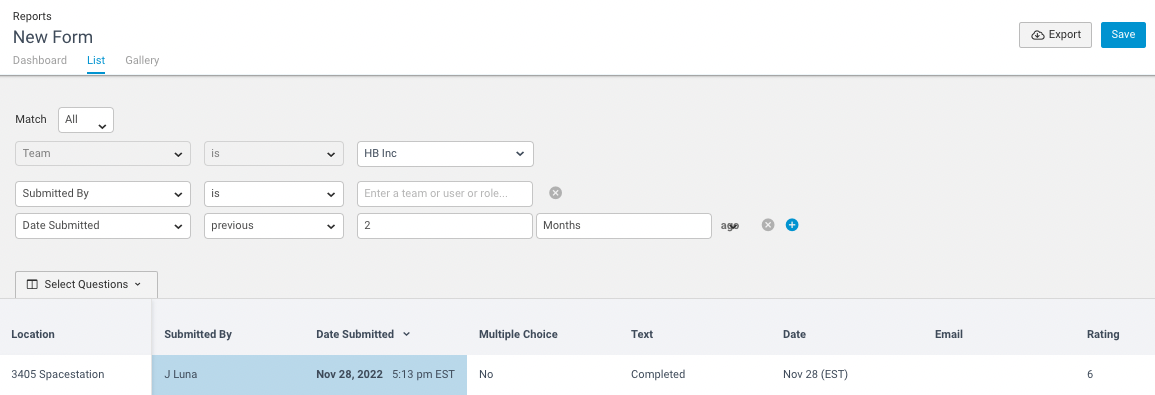Click the Multiple Choice column header
Viewport: 1155px width, 395px height.
(x=519, y=334)
